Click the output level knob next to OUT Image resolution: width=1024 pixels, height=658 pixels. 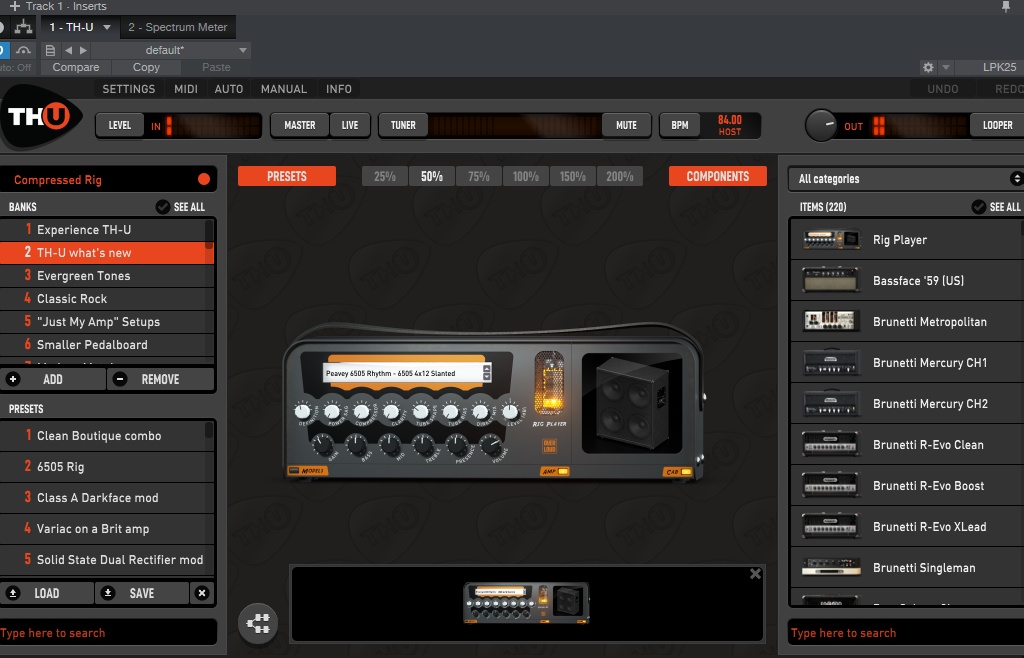click(x=820, y=125)
